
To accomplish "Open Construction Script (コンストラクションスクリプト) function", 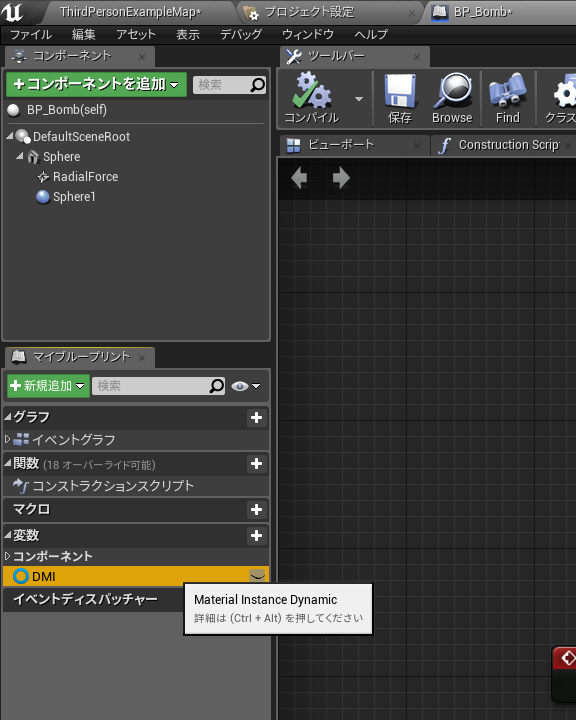I will click(x=136, y=486).
